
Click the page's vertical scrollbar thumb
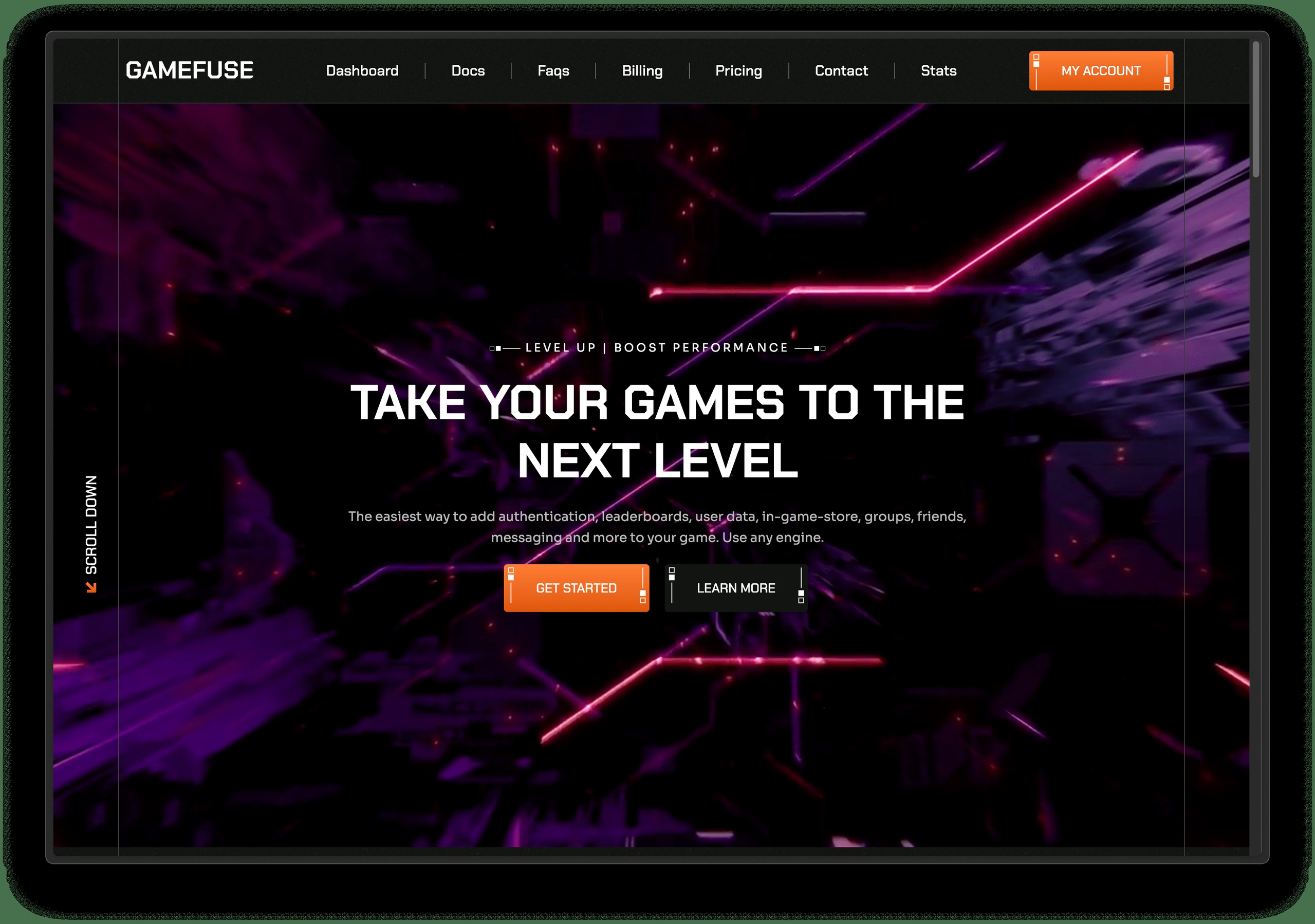pos(1255,109)
